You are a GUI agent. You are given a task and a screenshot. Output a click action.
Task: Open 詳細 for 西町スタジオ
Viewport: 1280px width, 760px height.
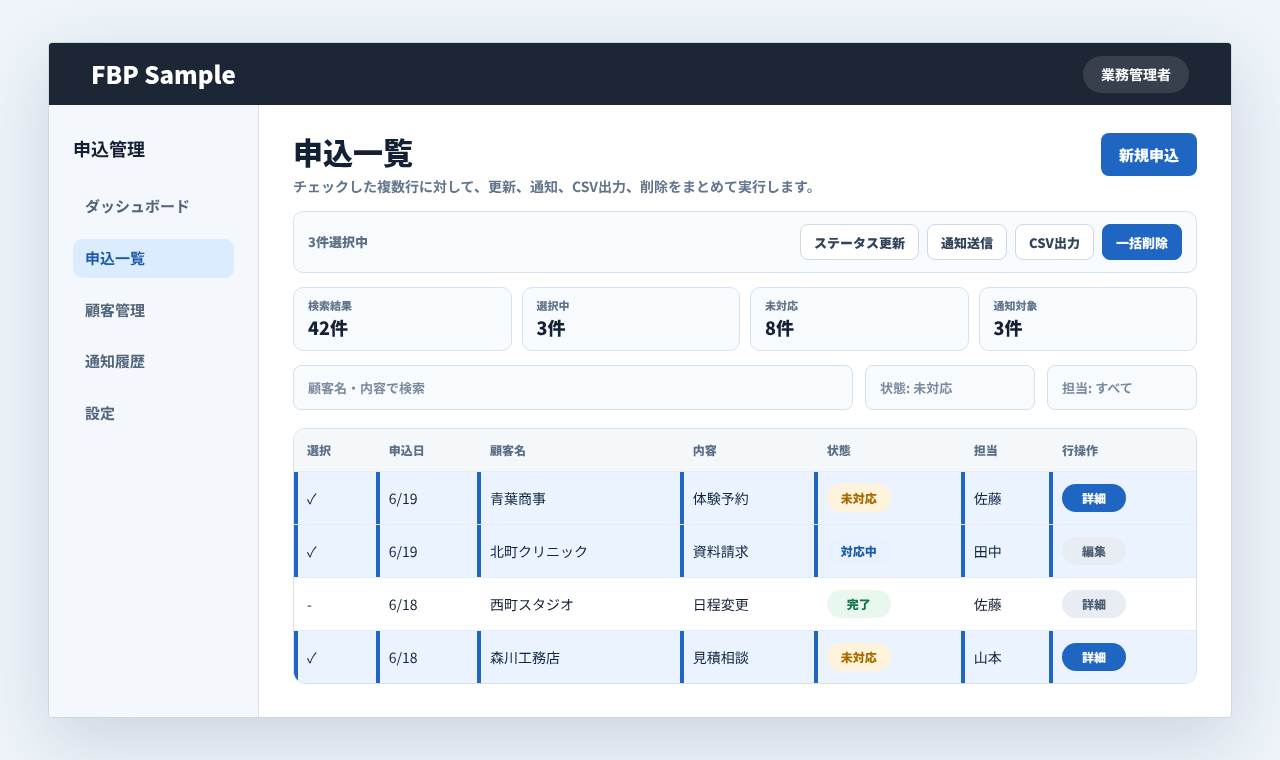1094,604
